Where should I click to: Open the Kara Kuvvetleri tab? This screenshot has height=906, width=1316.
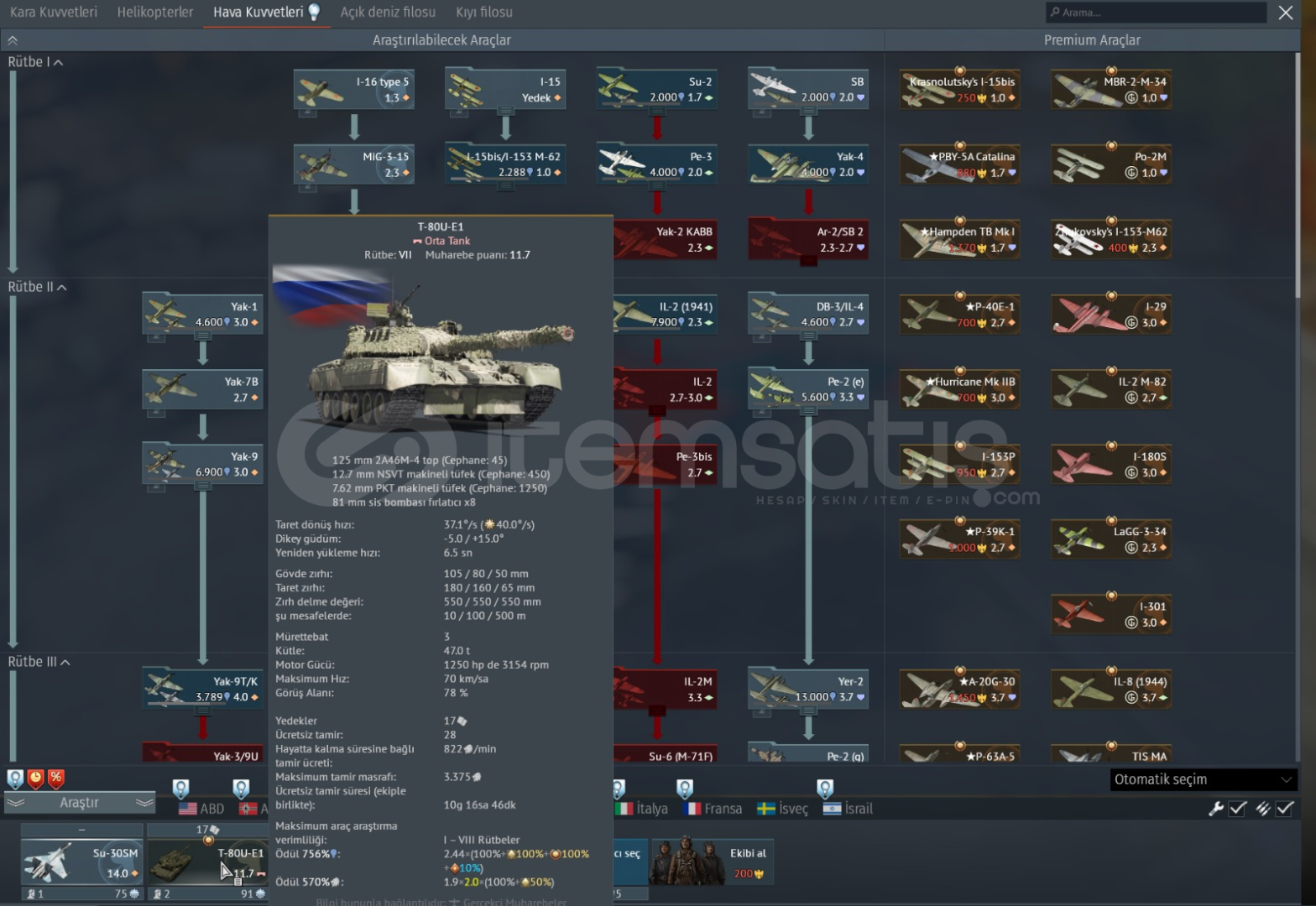54,13
